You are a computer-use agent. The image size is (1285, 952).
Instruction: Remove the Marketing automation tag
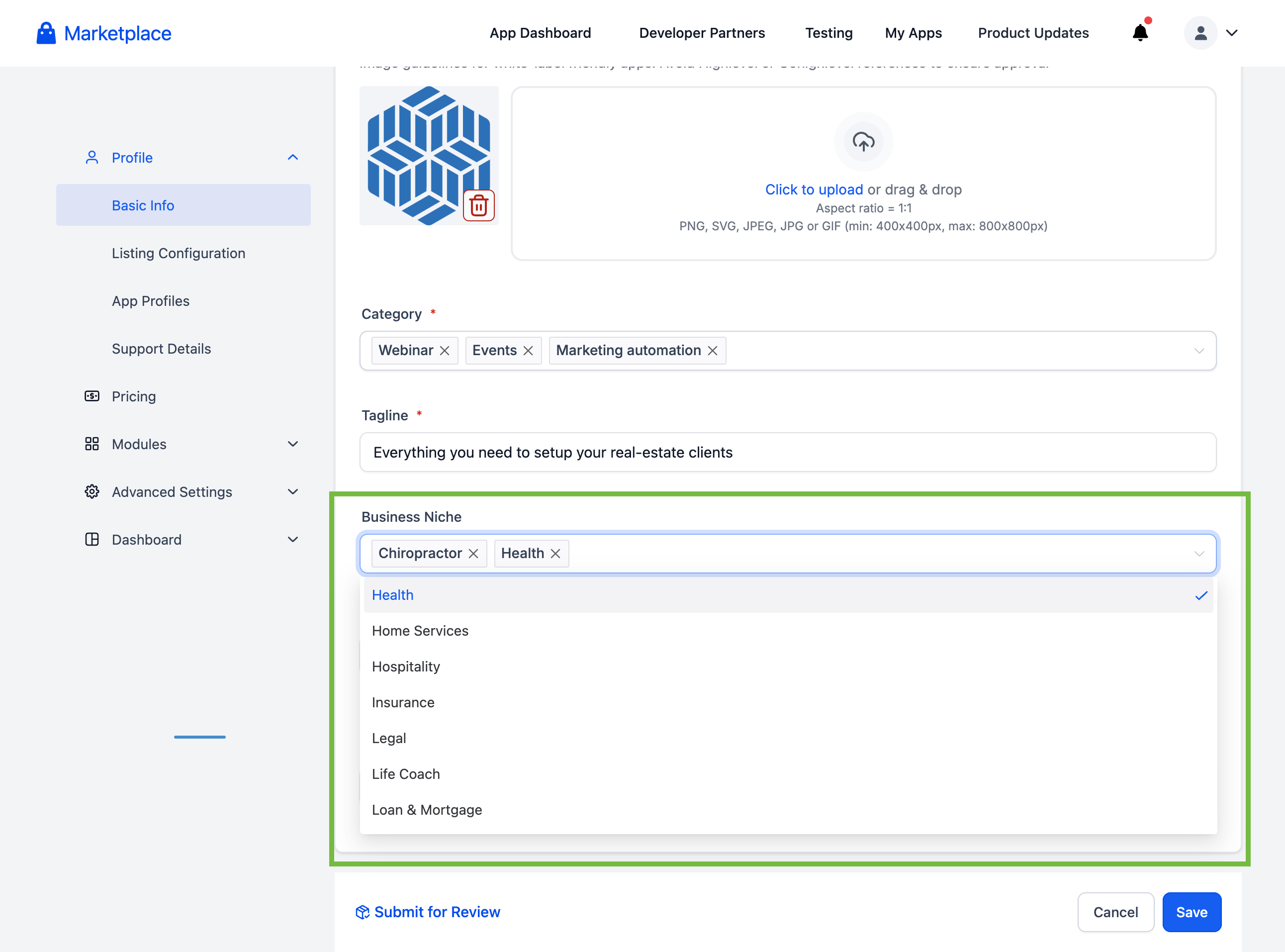pyautogui.click(x=712, y=350)
